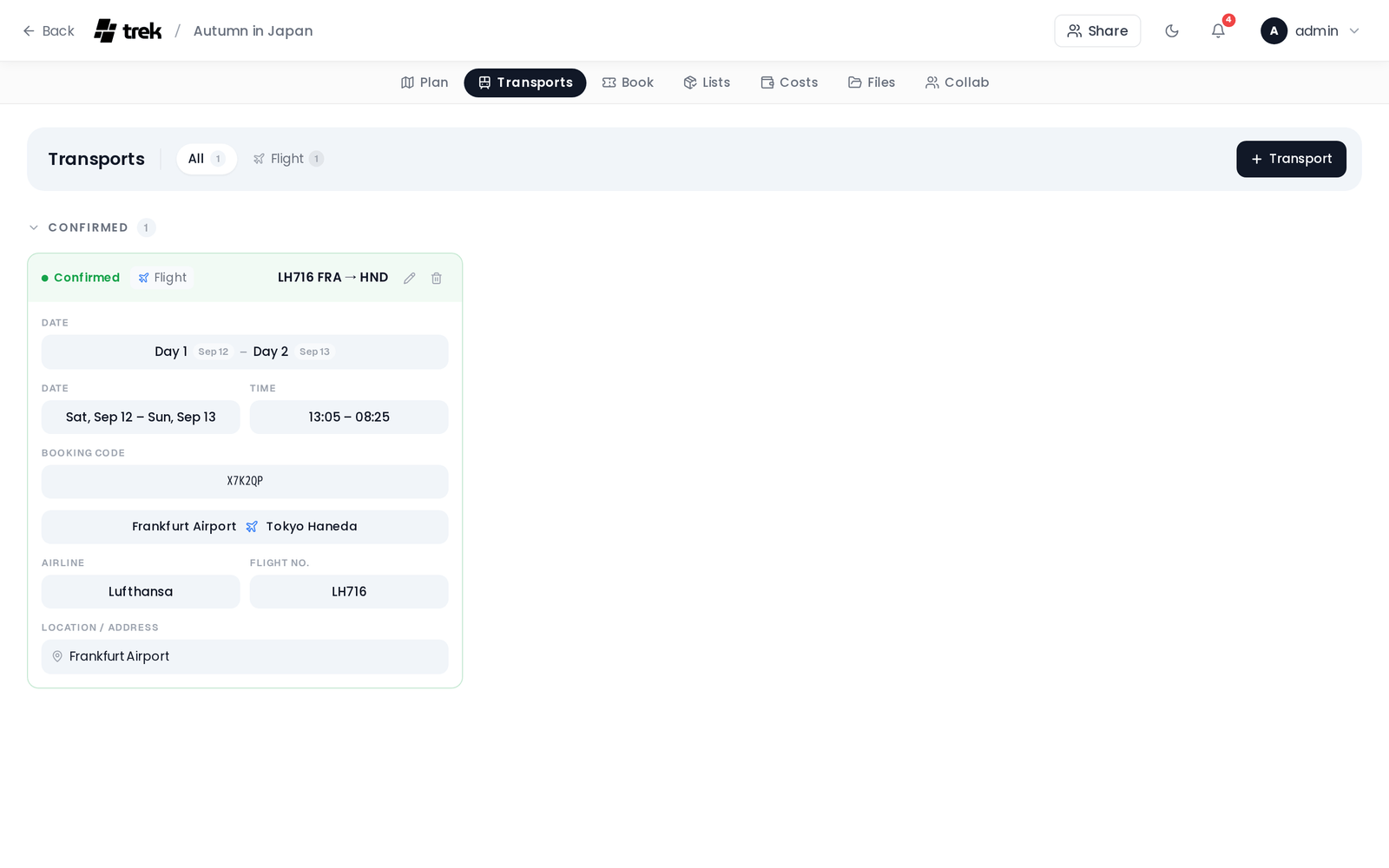Toggle dark mode with the moon icon
The height and width of the screenshot is (868, 1389).
(x=1172, y=31)
